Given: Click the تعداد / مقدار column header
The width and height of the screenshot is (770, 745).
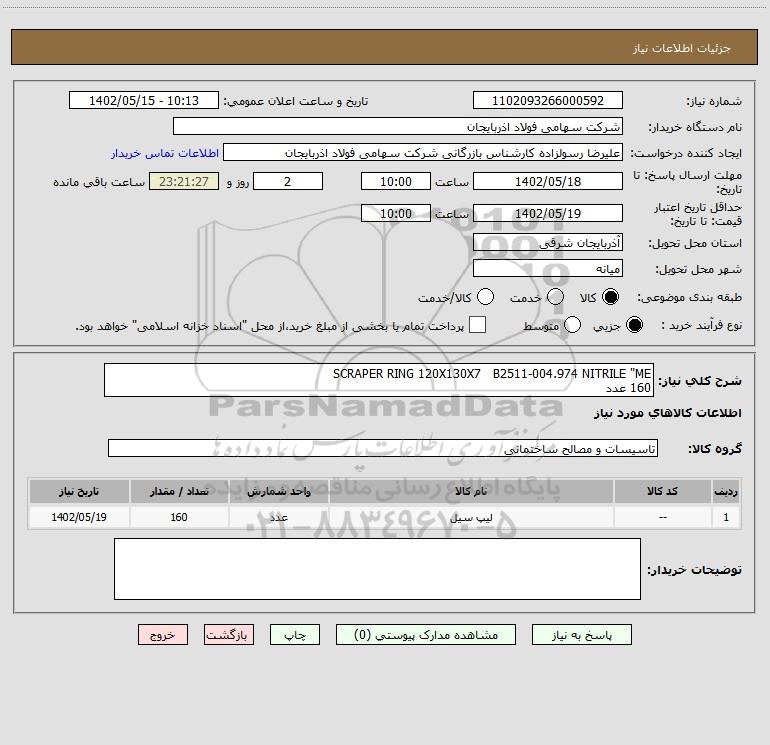Looking at the screenshot, I should [179, 491].
